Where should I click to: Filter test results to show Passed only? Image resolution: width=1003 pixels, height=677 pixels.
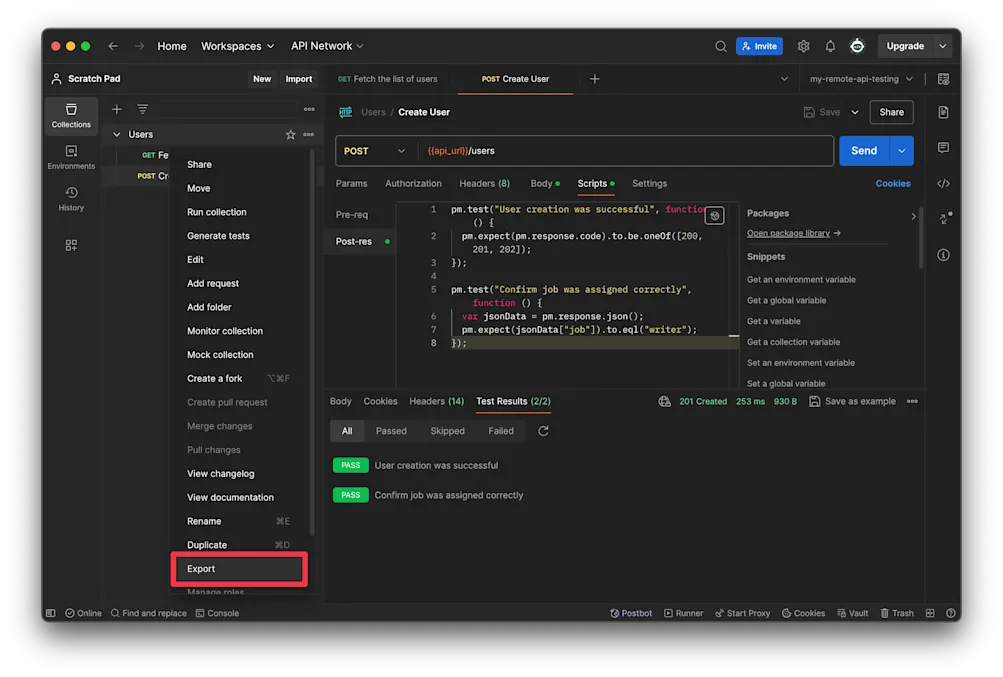(x=390, y=430)
